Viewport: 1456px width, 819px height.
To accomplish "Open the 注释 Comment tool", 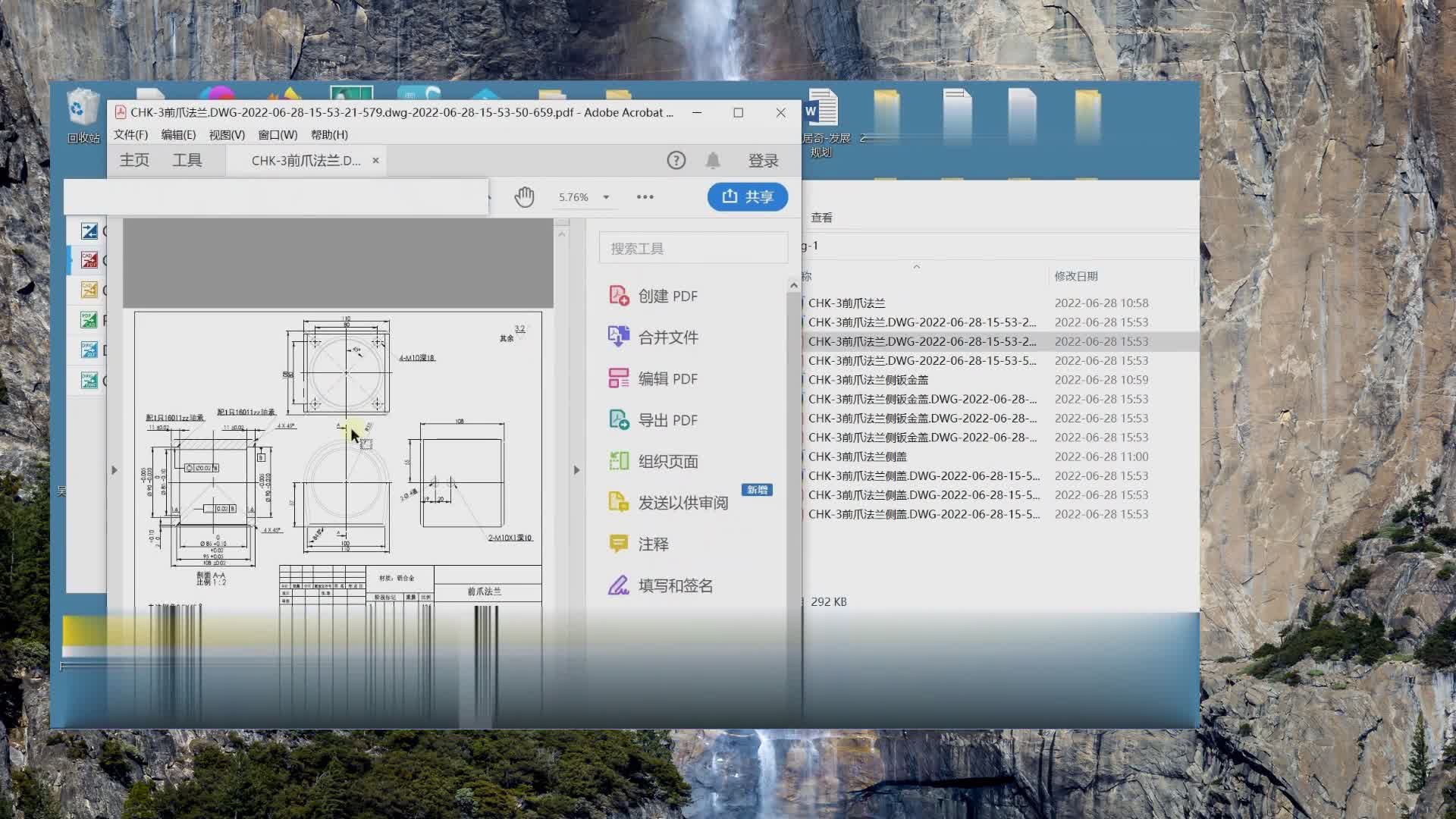I will click(654, 544).
